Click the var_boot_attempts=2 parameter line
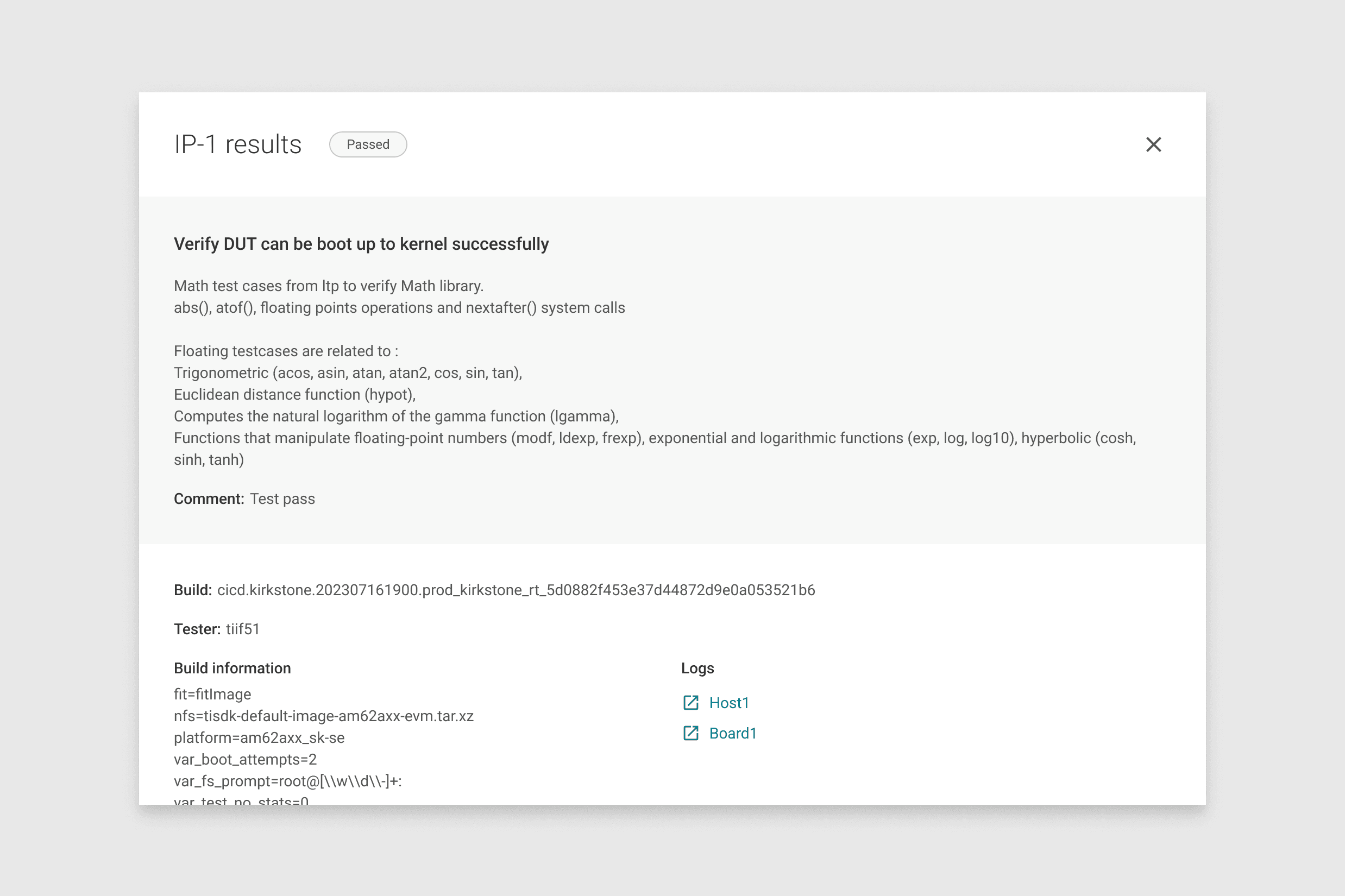Viewport: 1345px width, 896px height. [x=244, y=760]
